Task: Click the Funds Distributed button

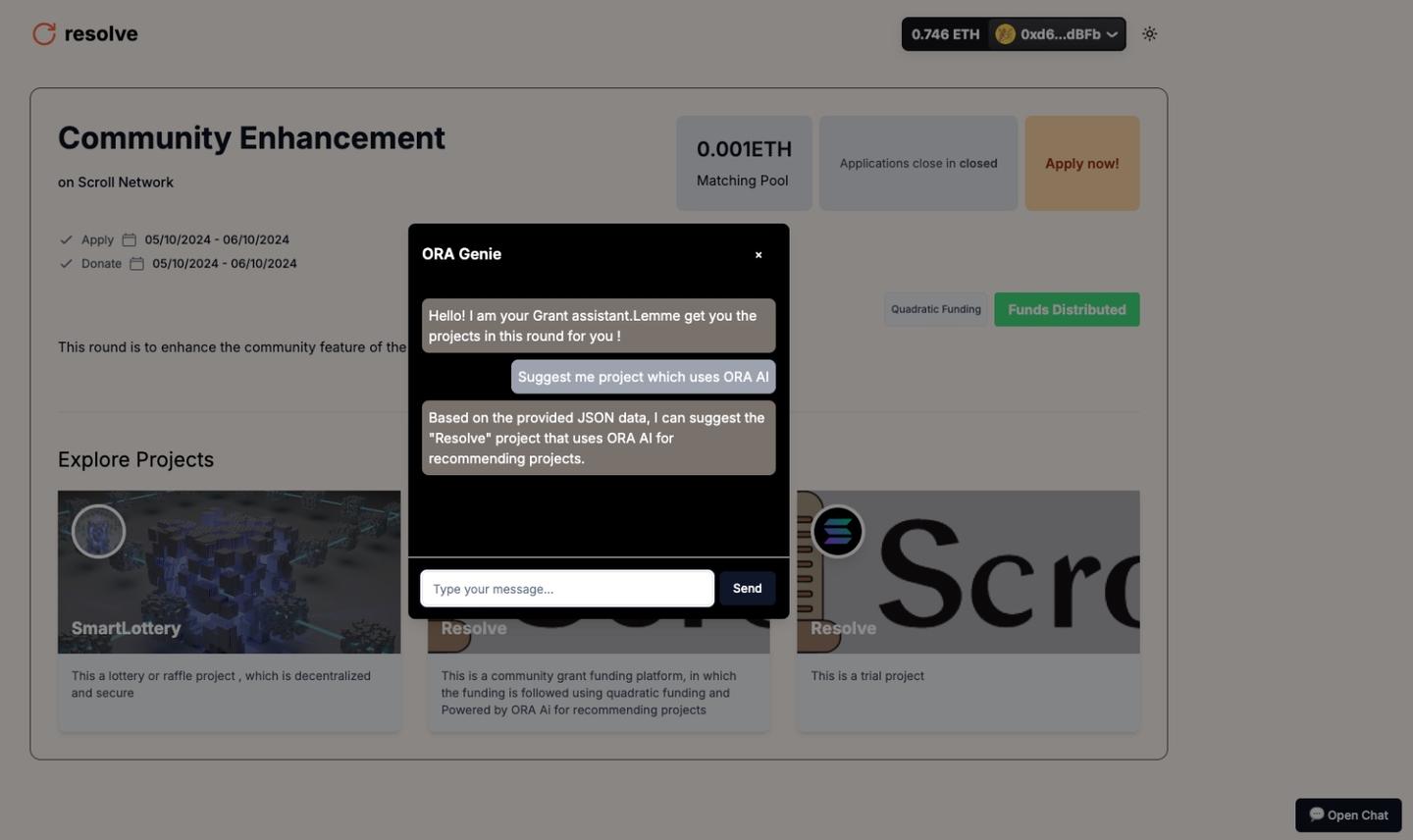Action: click(1067, 310)
